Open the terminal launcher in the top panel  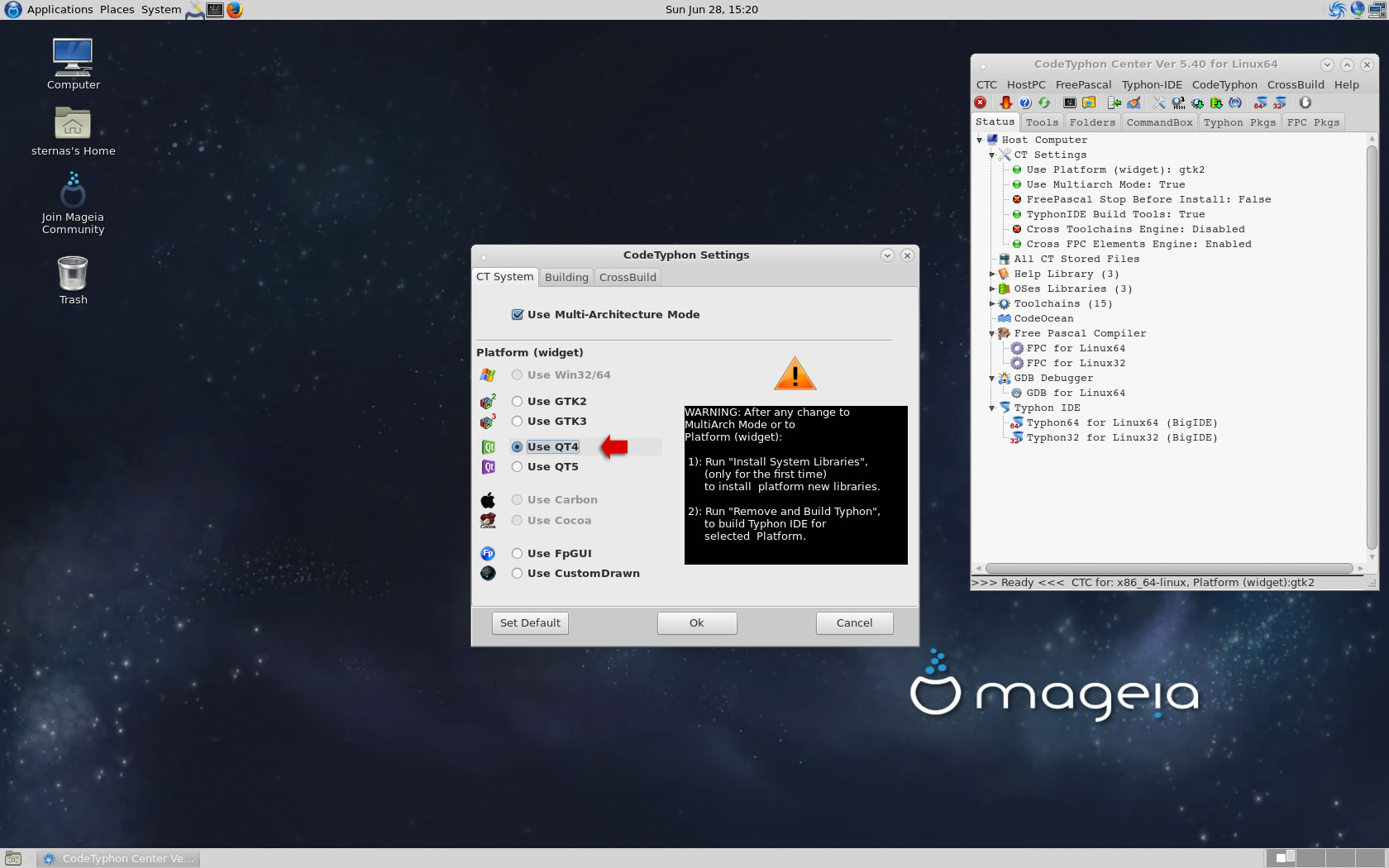pyautogui.click(x=215, y=10)
